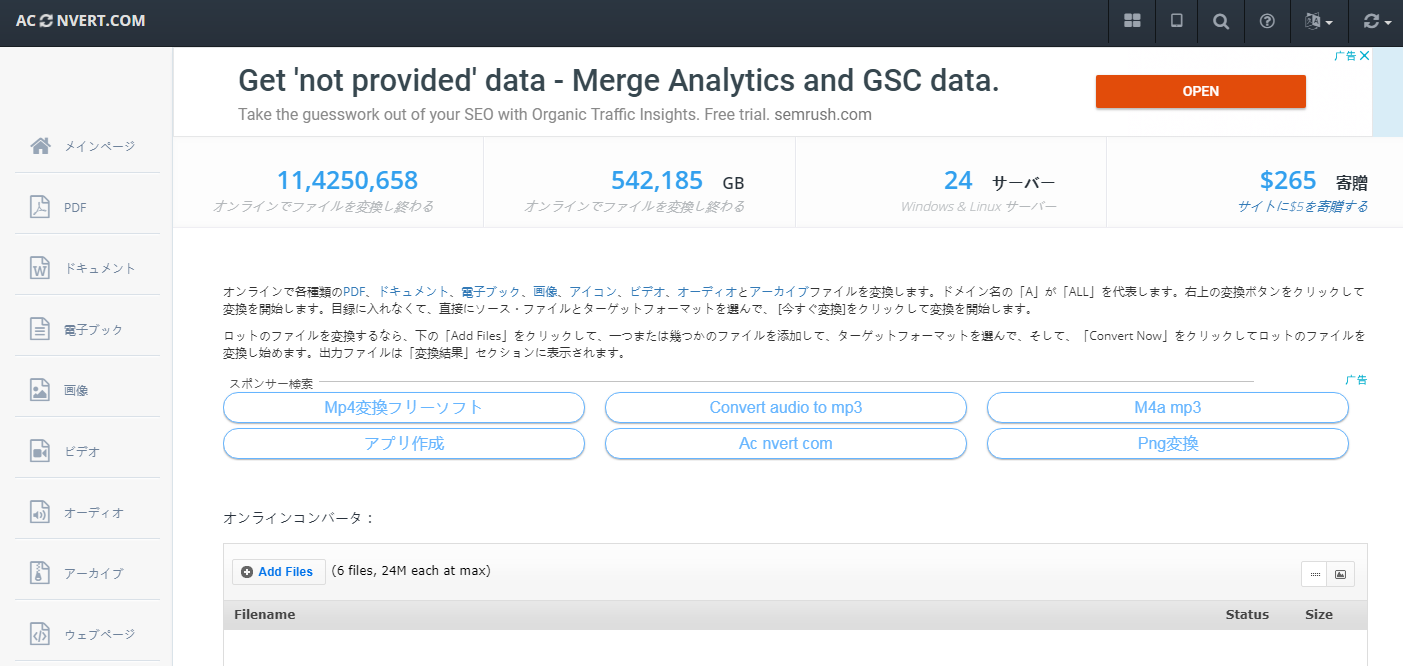This screenshot has height=666, width=1403.
Task: Click the home icon for メインページ
Action: tap(40, 146)
